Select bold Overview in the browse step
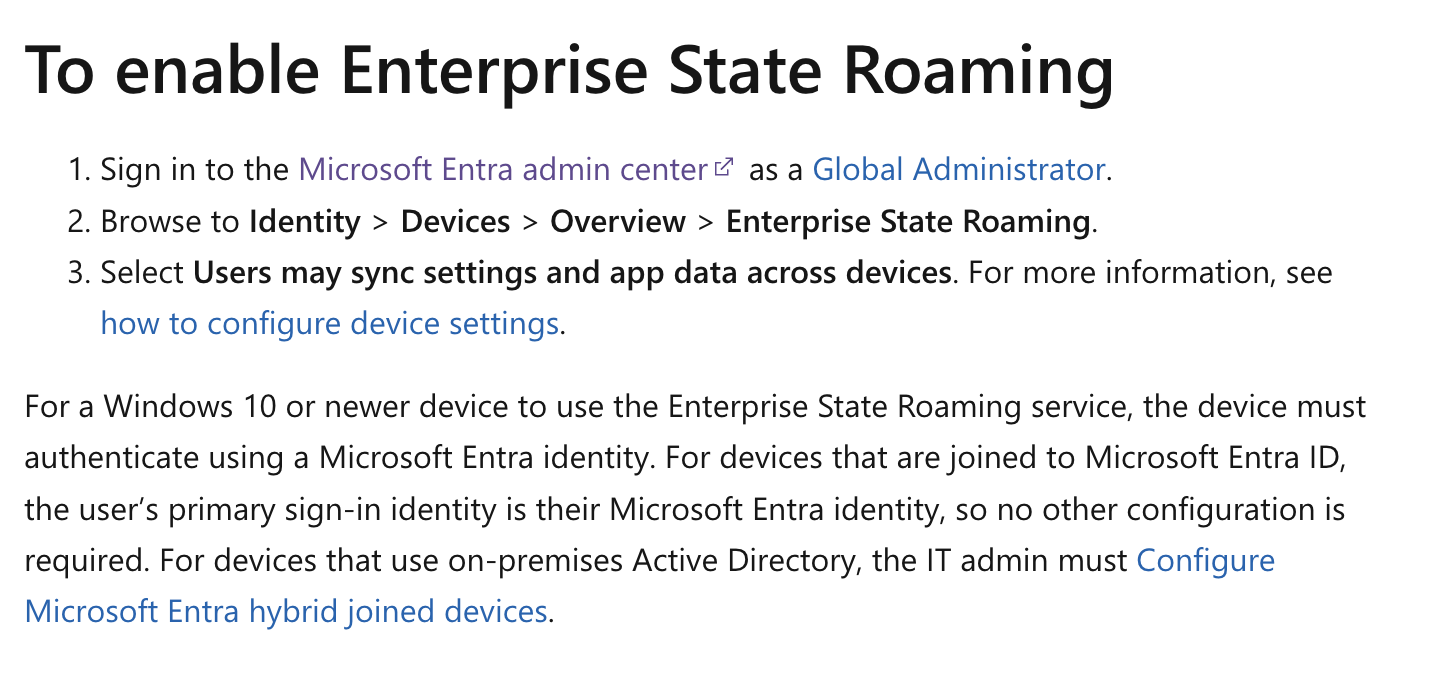This screenshot has width=1436, height=680. tap(618, 221)
